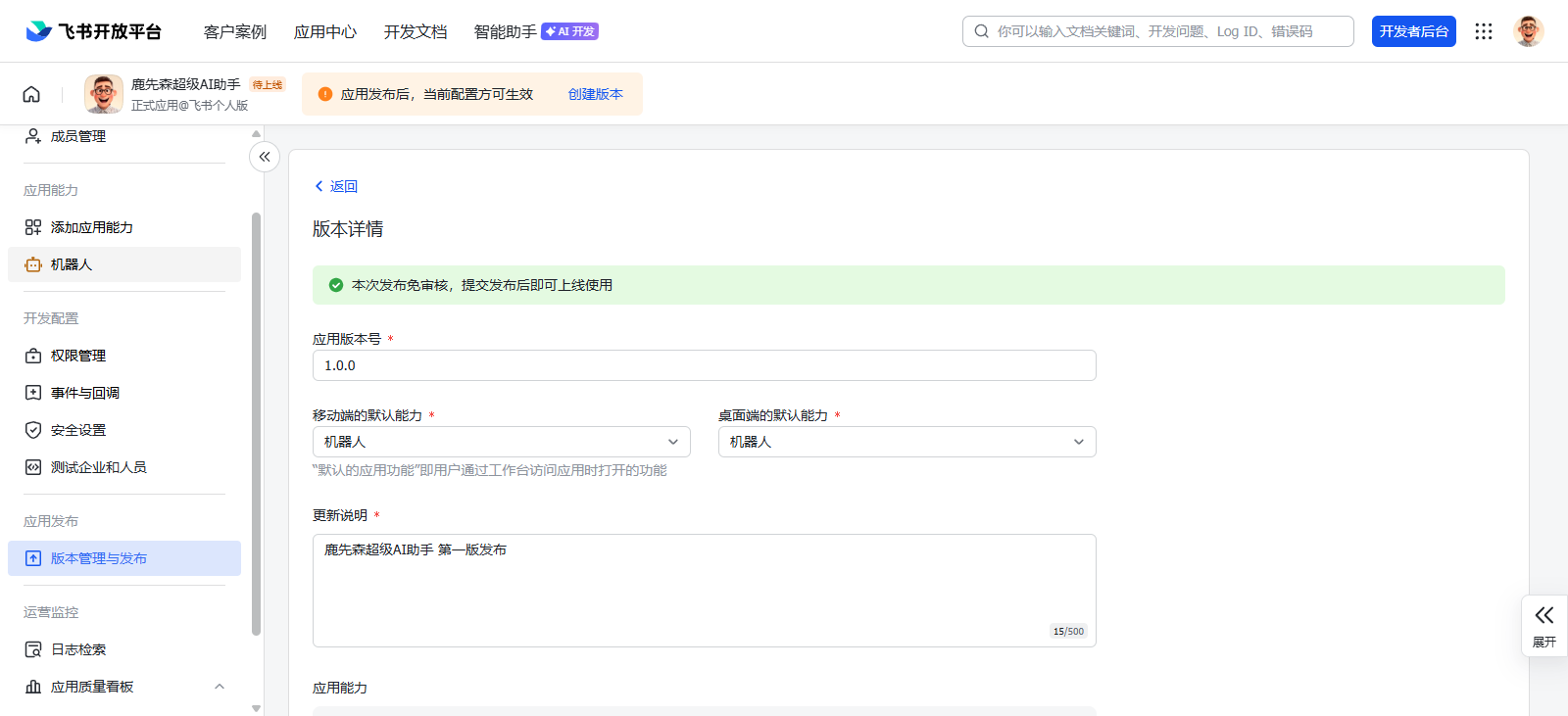Collapse the sidebar with double-chevron button
This screenshot has height=716, width=1568.
[265, 157]
